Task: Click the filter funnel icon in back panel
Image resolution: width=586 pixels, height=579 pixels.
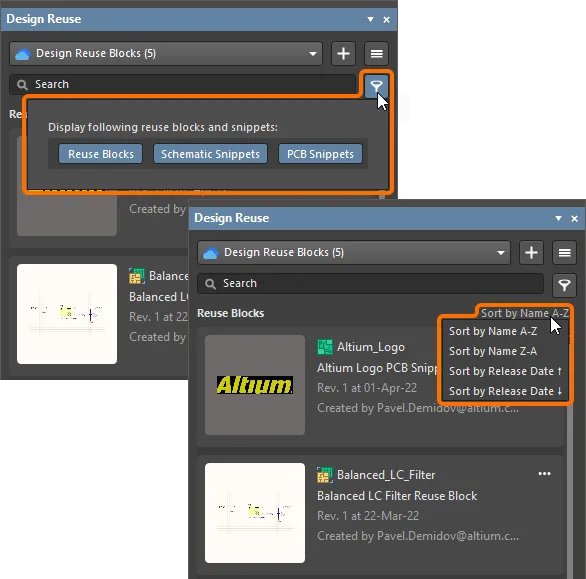Action: click(x=376, y=86)
